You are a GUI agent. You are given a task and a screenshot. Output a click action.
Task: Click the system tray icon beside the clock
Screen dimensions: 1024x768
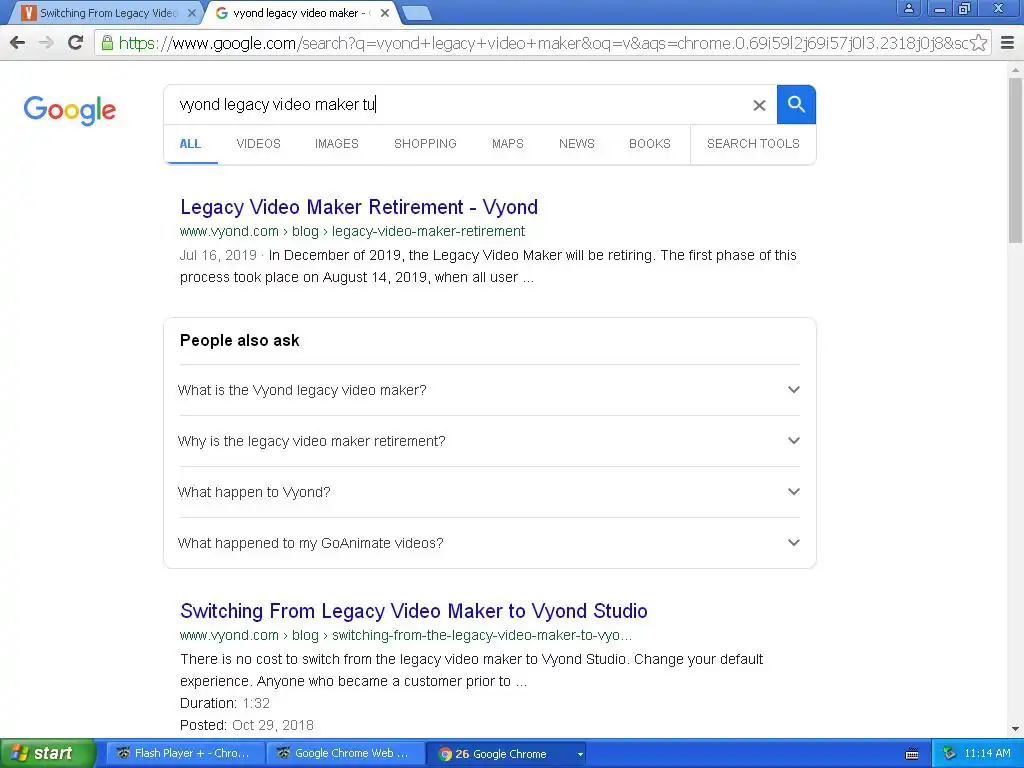(x=950, y=754)
